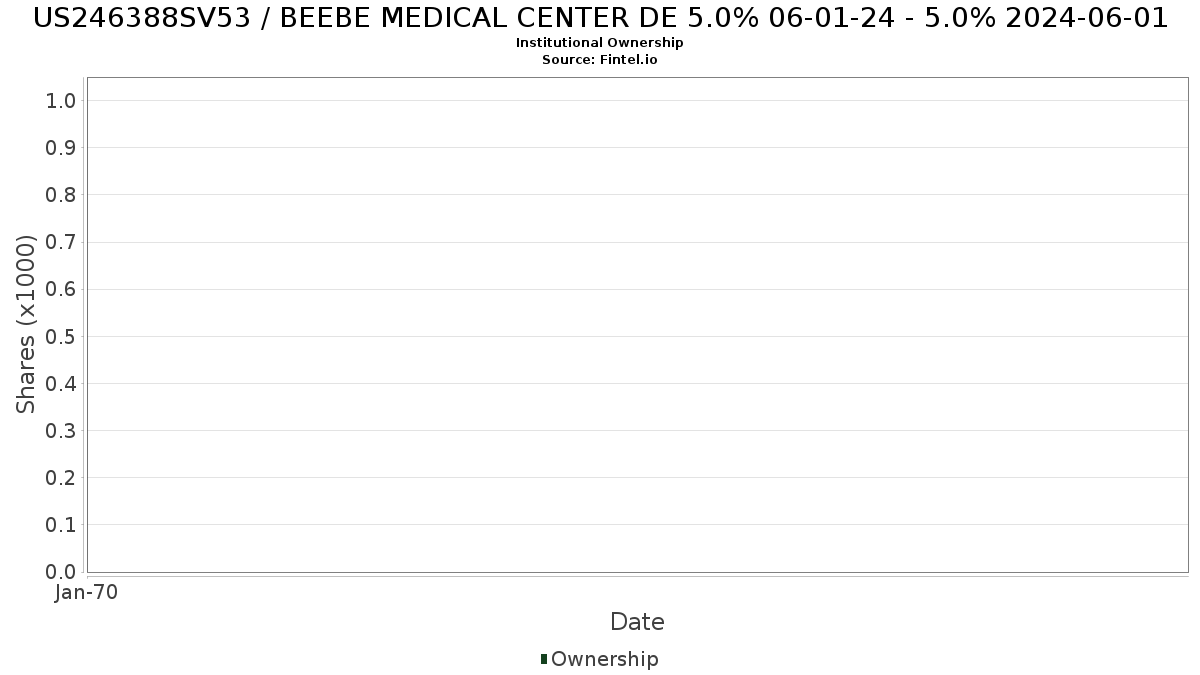This screenshot has height=675, width=1200.
Task: Click the 0.2 y-axis tick label
Action: coord(61,478)
